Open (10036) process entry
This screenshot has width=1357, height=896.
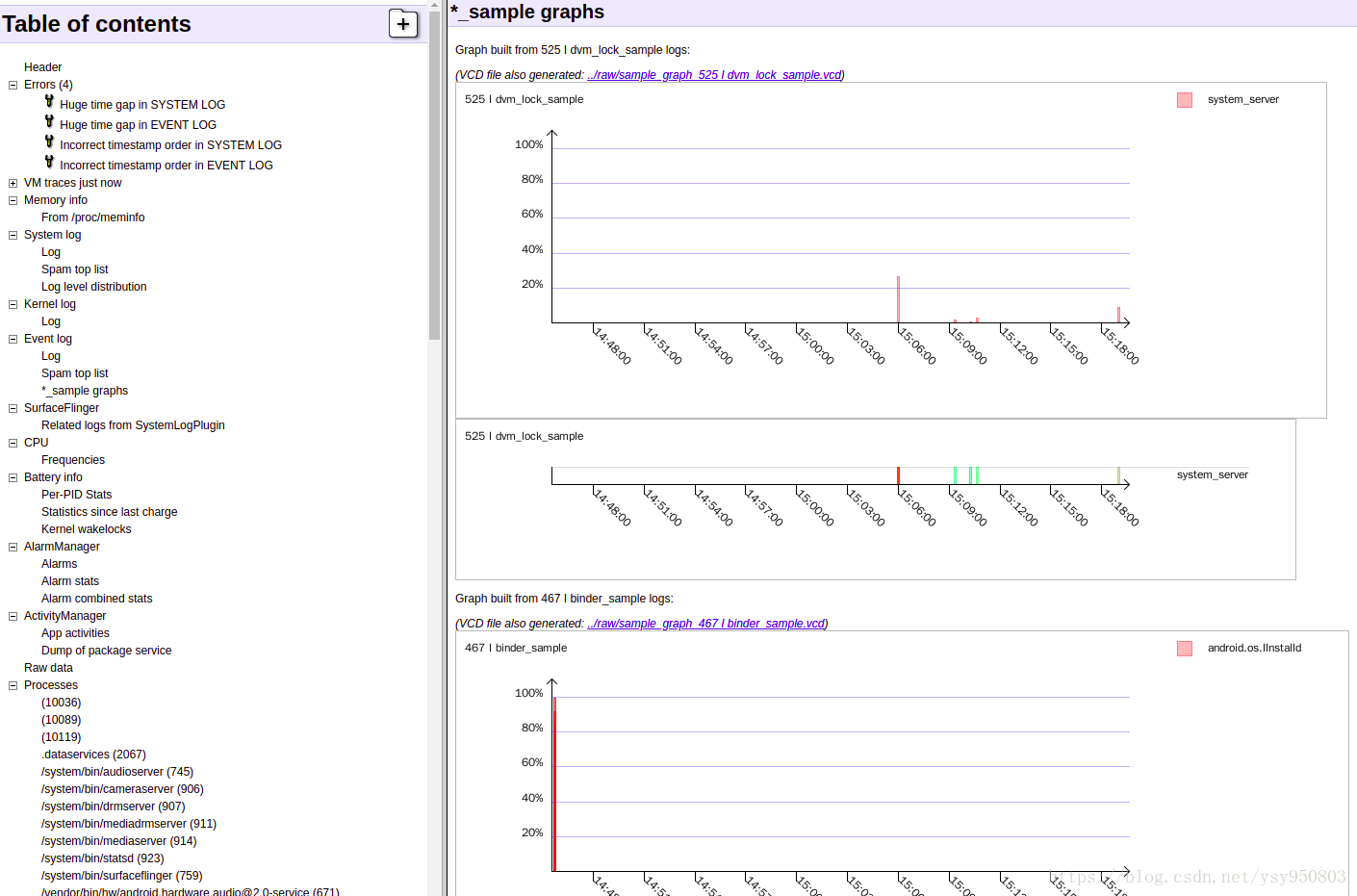pyautogui.click(x=62, y=703)
